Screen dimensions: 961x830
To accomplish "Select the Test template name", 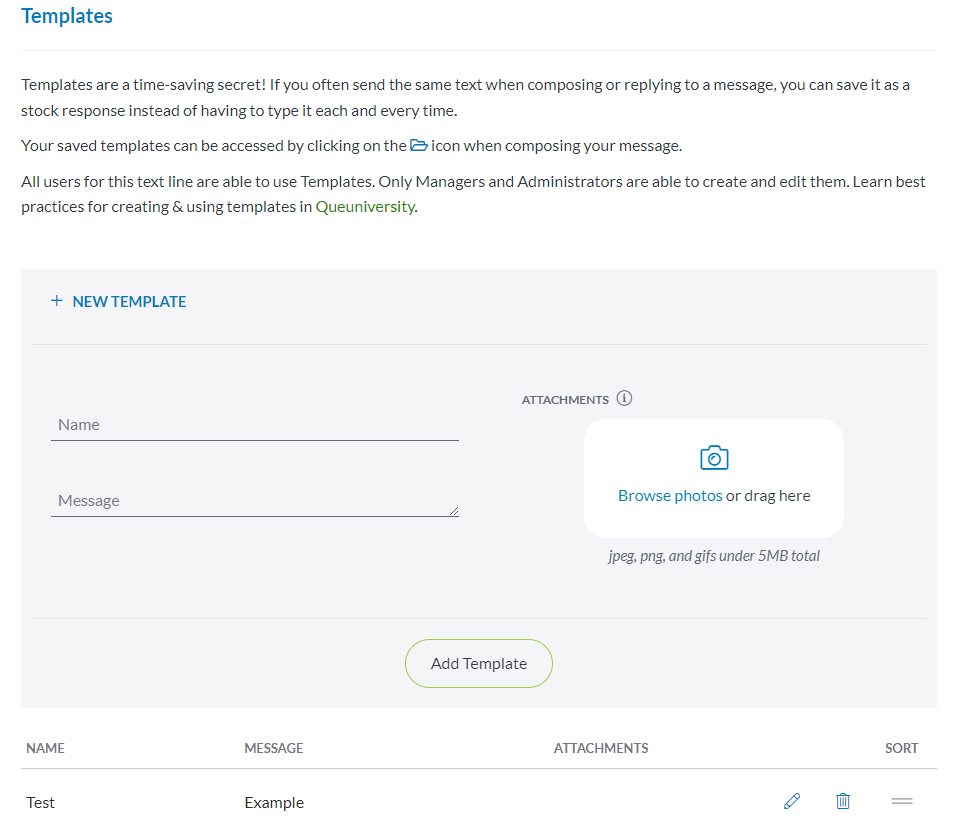I will [x=41, y=802].
